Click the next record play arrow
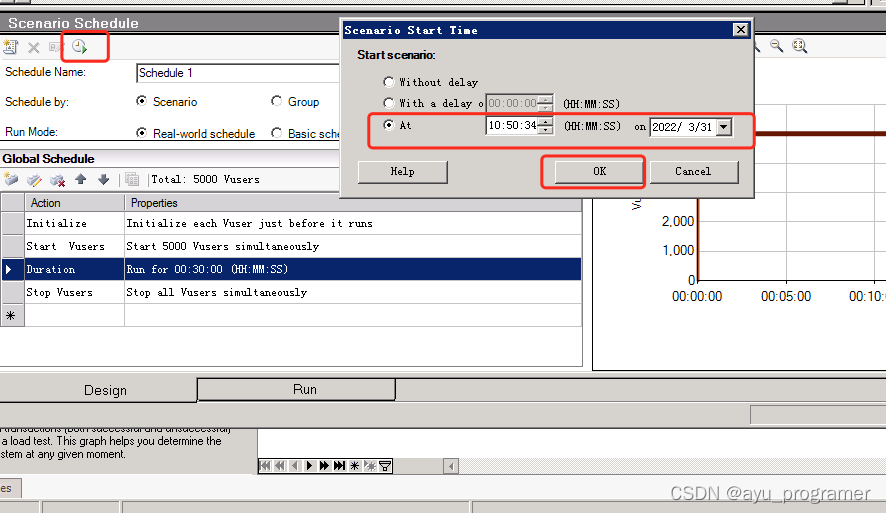Viewport: 886px width, 513px height. (x=309, y=466)
